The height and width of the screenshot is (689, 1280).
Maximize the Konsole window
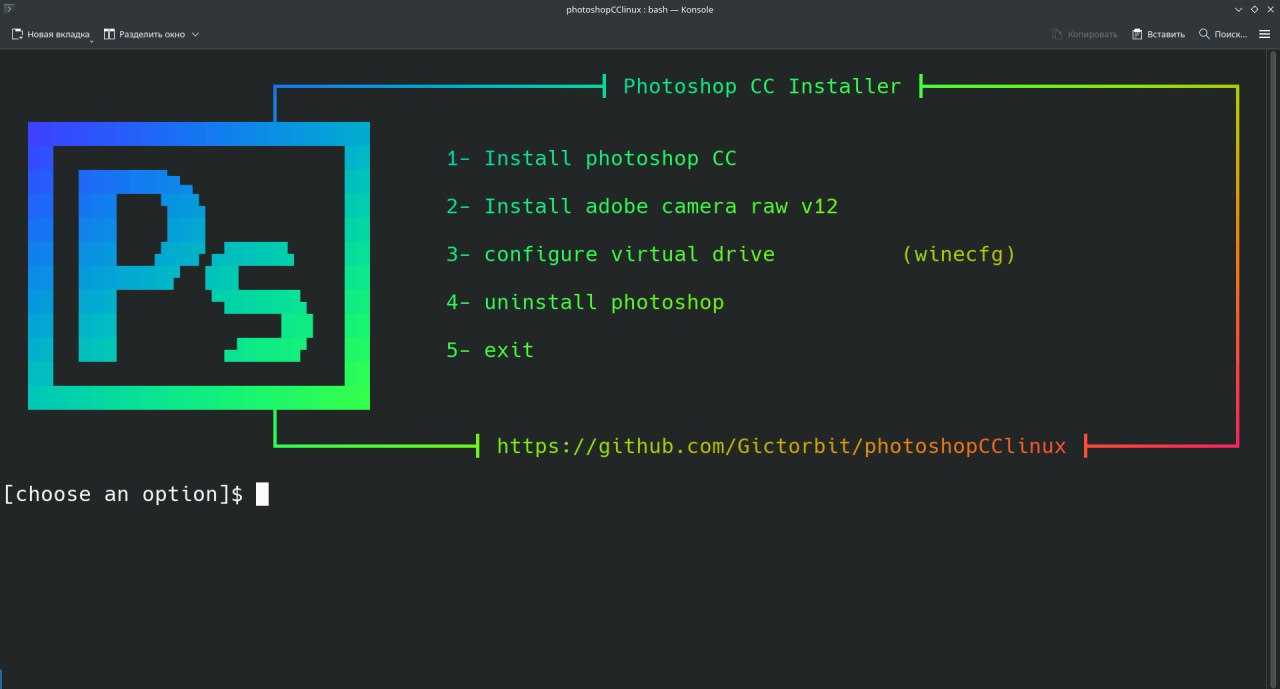click(x=1254, y=9)
